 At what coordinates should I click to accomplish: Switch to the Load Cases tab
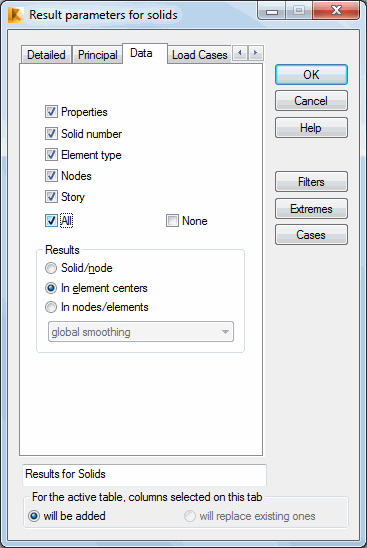pyautogui.click(x=200, y=55)
